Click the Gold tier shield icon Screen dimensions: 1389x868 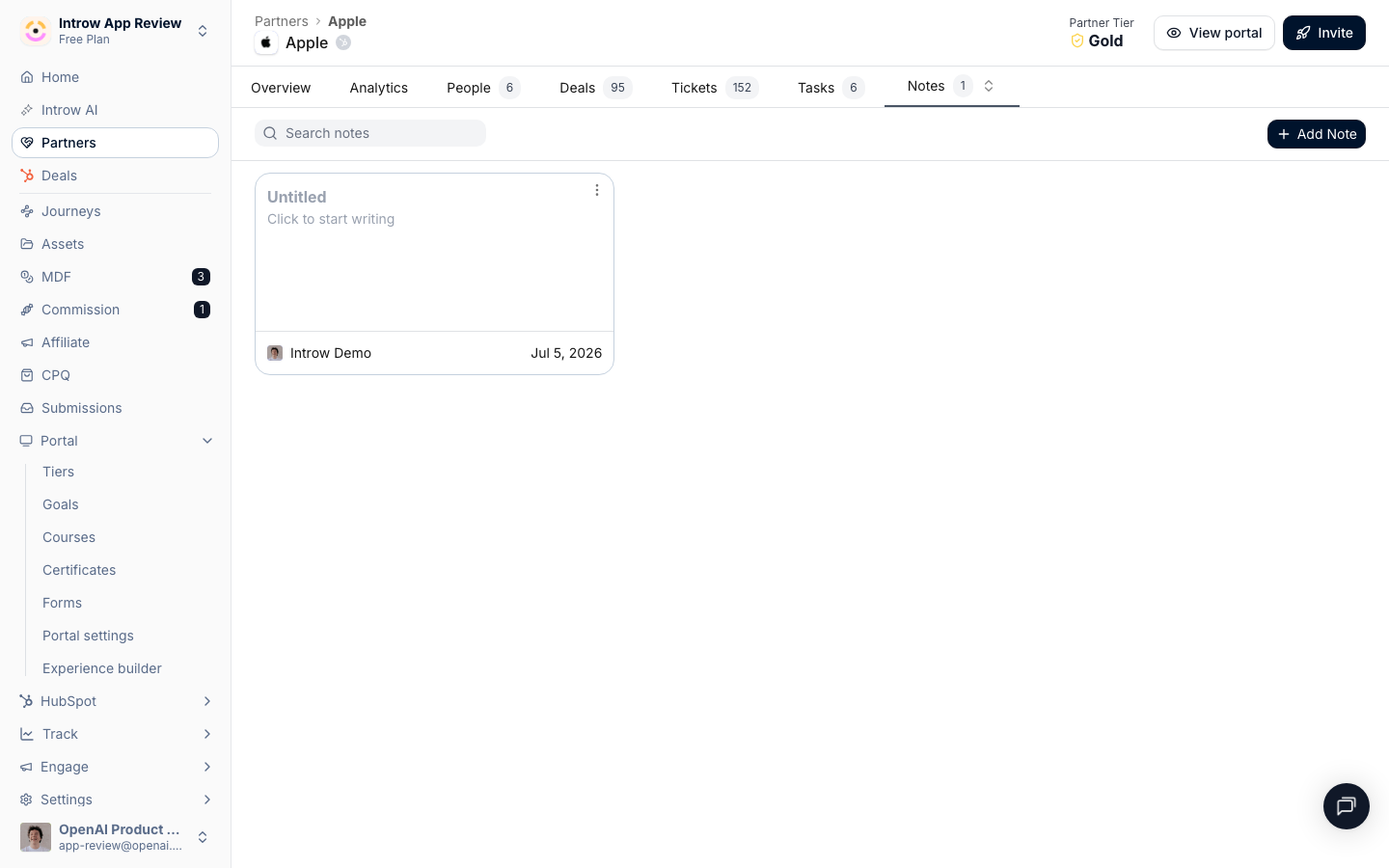point(1077,41)
